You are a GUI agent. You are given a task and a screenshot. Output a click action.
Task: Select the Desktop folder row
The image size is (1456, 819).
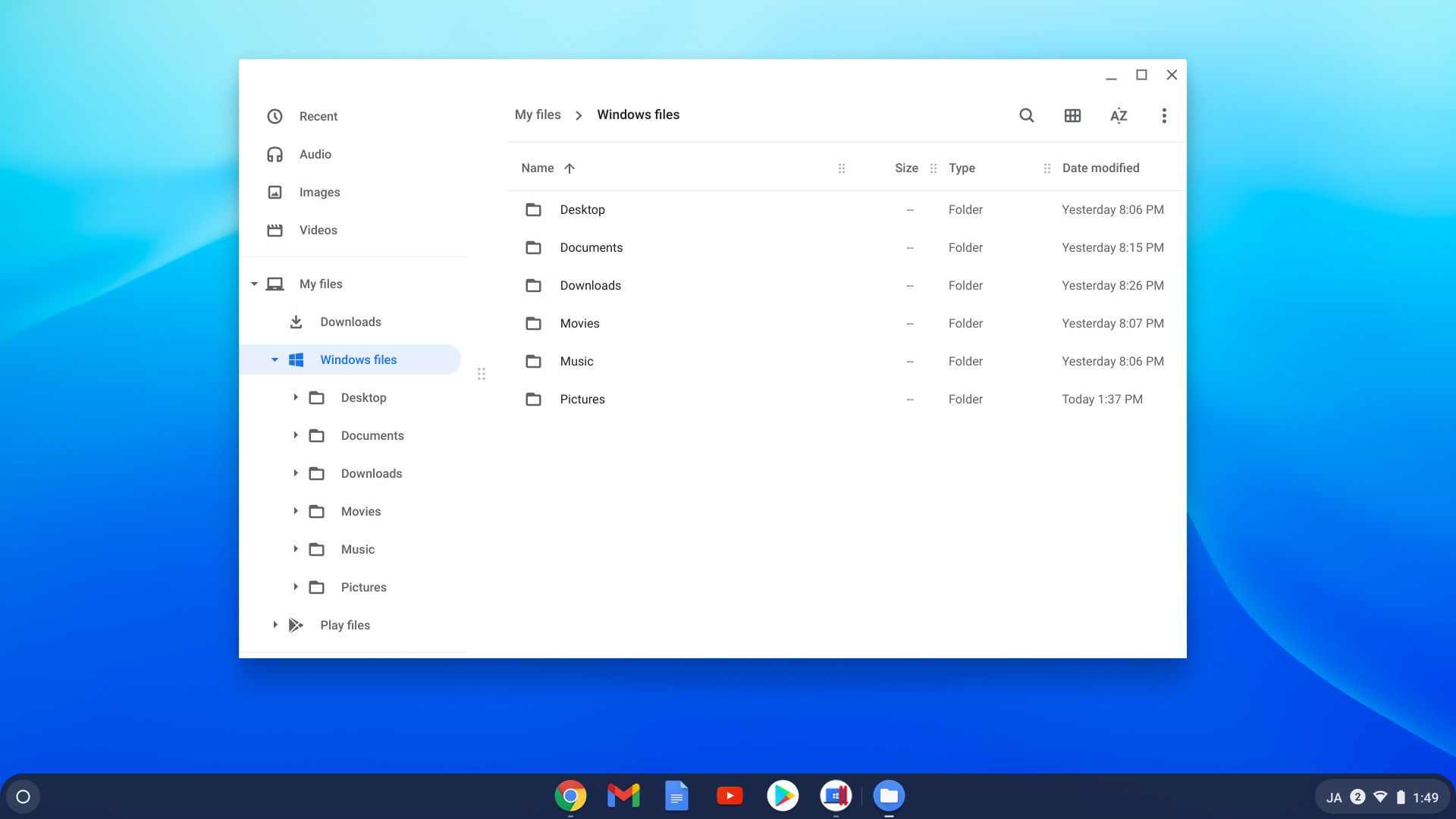(x=846, y=209)
